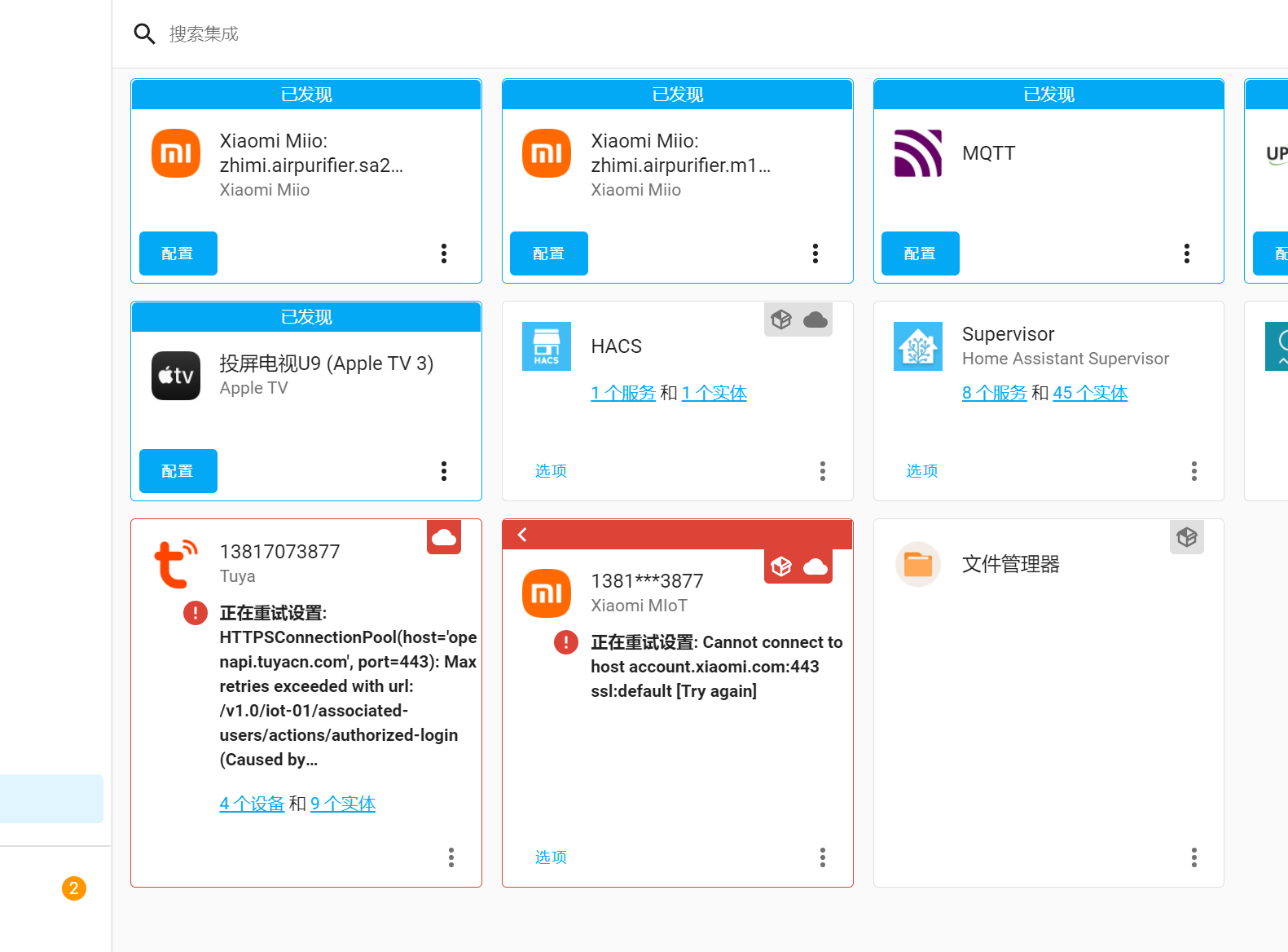Click the Xiaomi MIoT custom box icon
Screen dimensions: 1288x952
(x=781, y=566)
